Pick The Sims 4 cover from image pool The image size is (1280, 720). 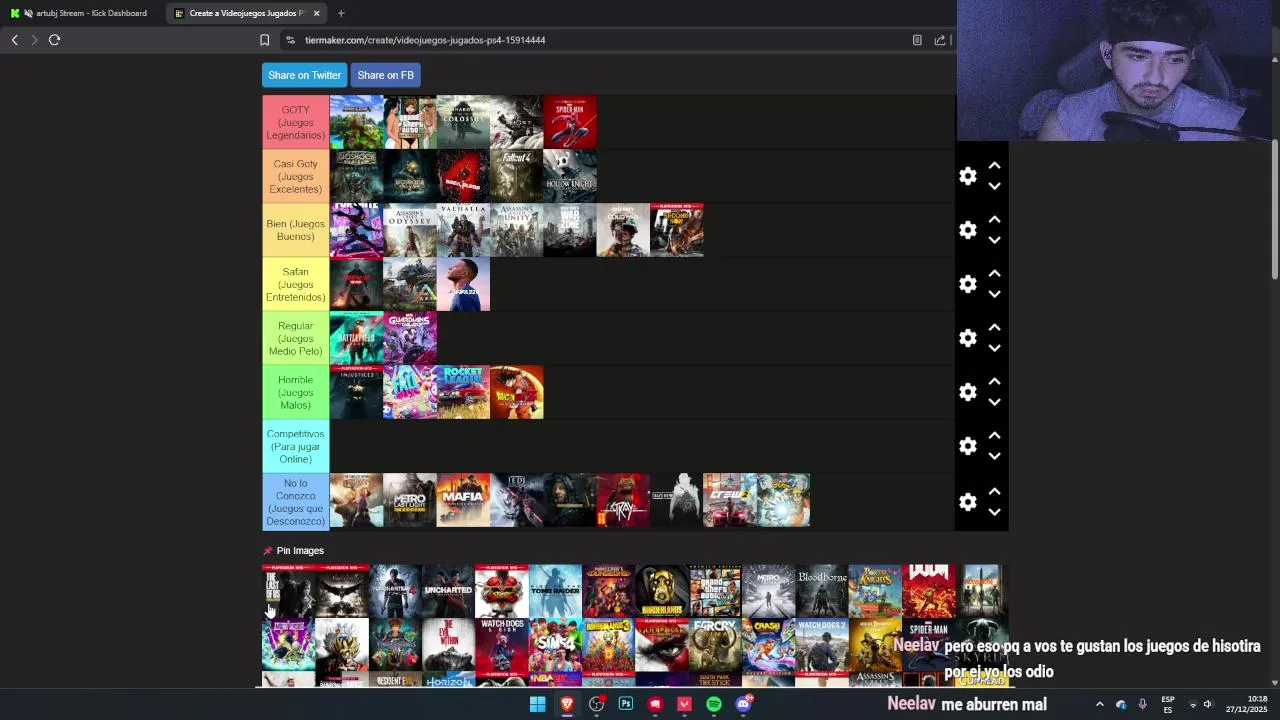click(555, 645)
